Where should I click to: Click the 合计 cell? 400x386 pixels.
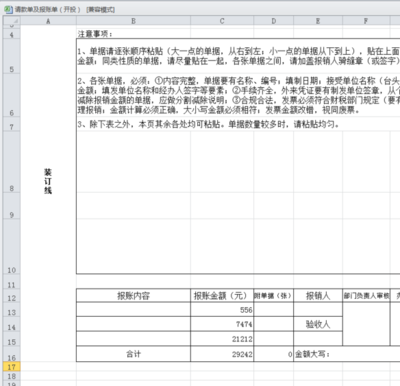click(x=133, y=354)
